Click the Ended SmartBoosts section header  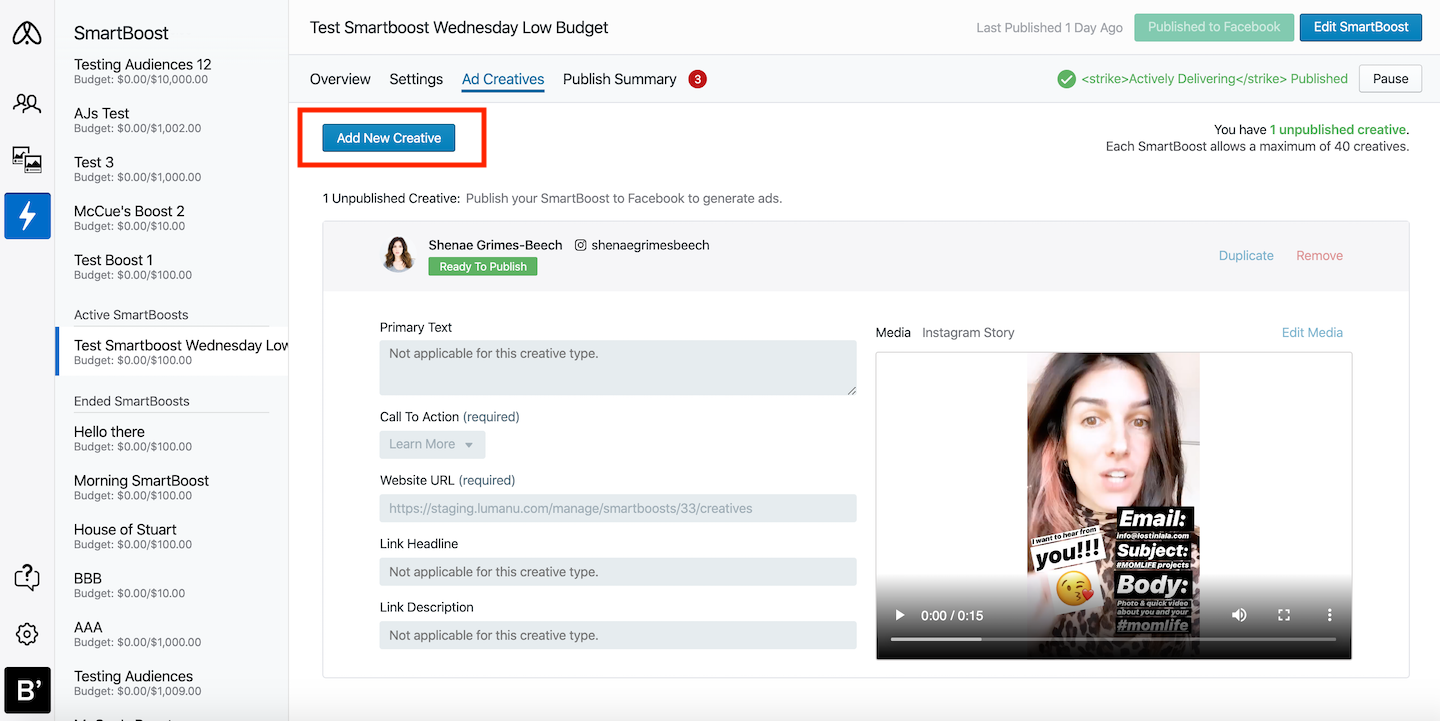click(x=131, y=401)
